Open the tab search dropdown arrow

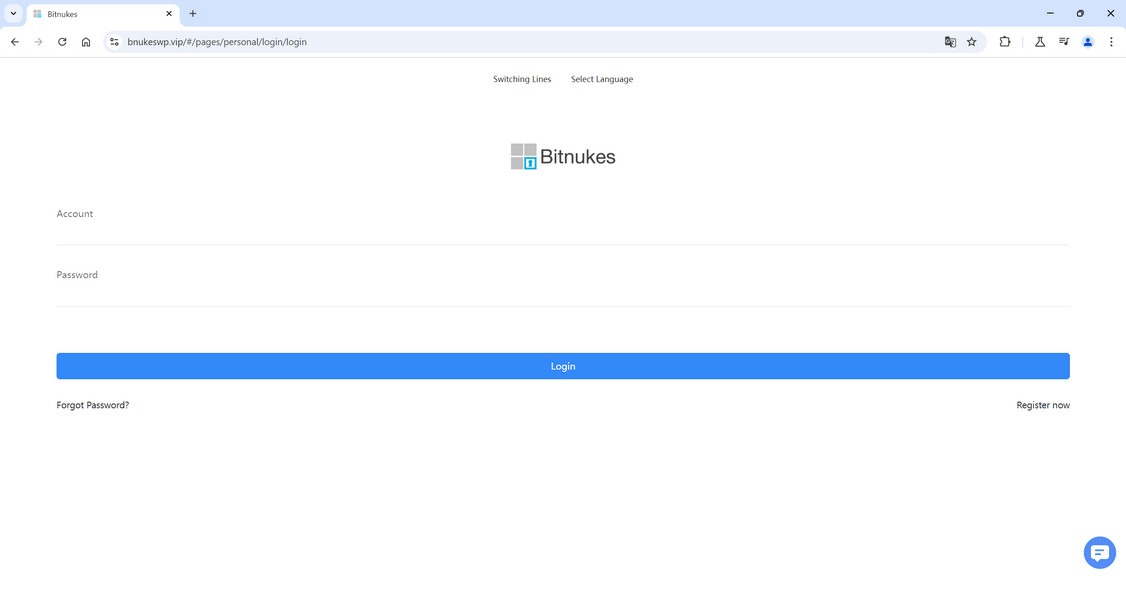click(13, 14)
